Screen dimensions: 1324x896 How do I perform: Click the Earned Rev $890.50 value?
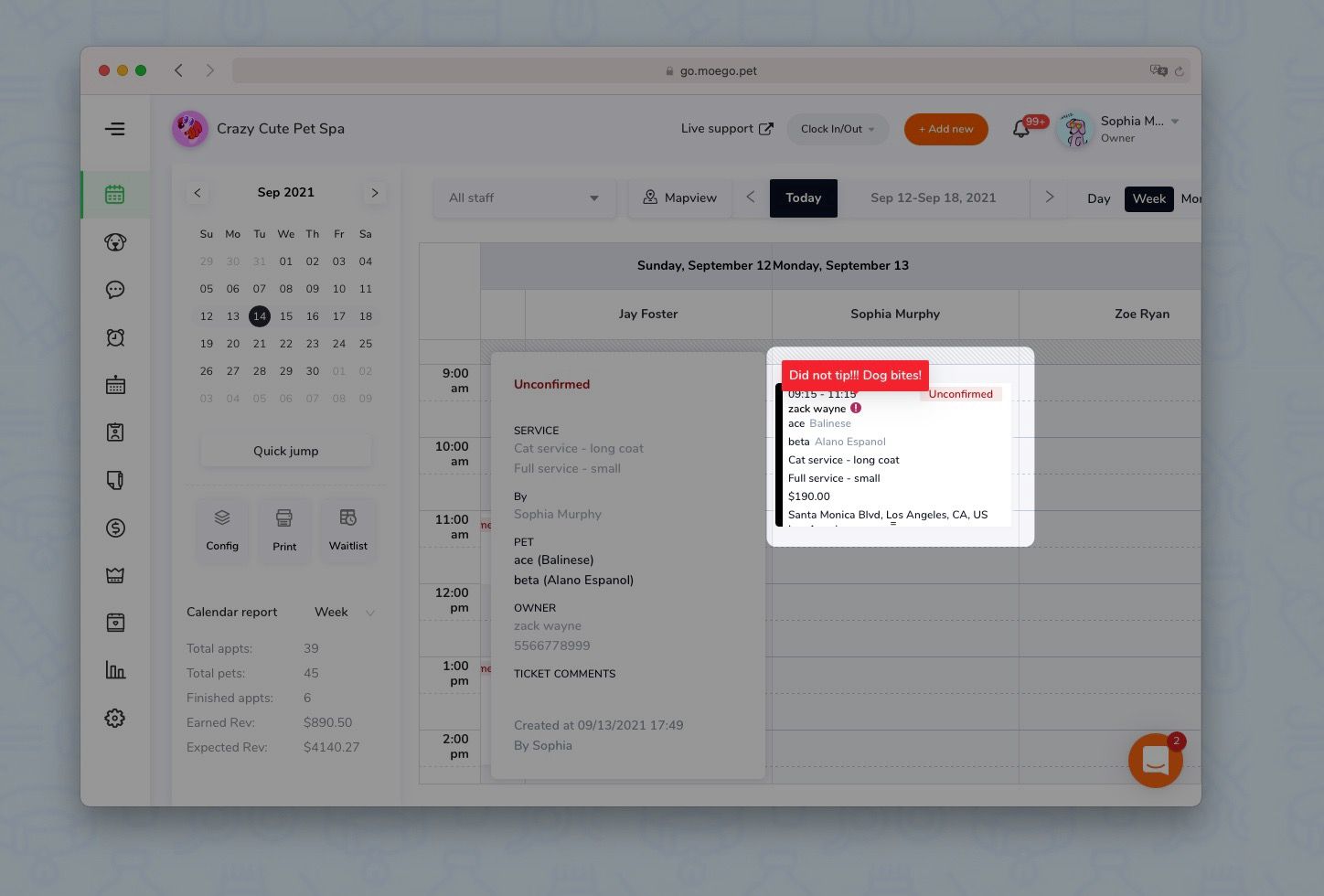(327, 722)
